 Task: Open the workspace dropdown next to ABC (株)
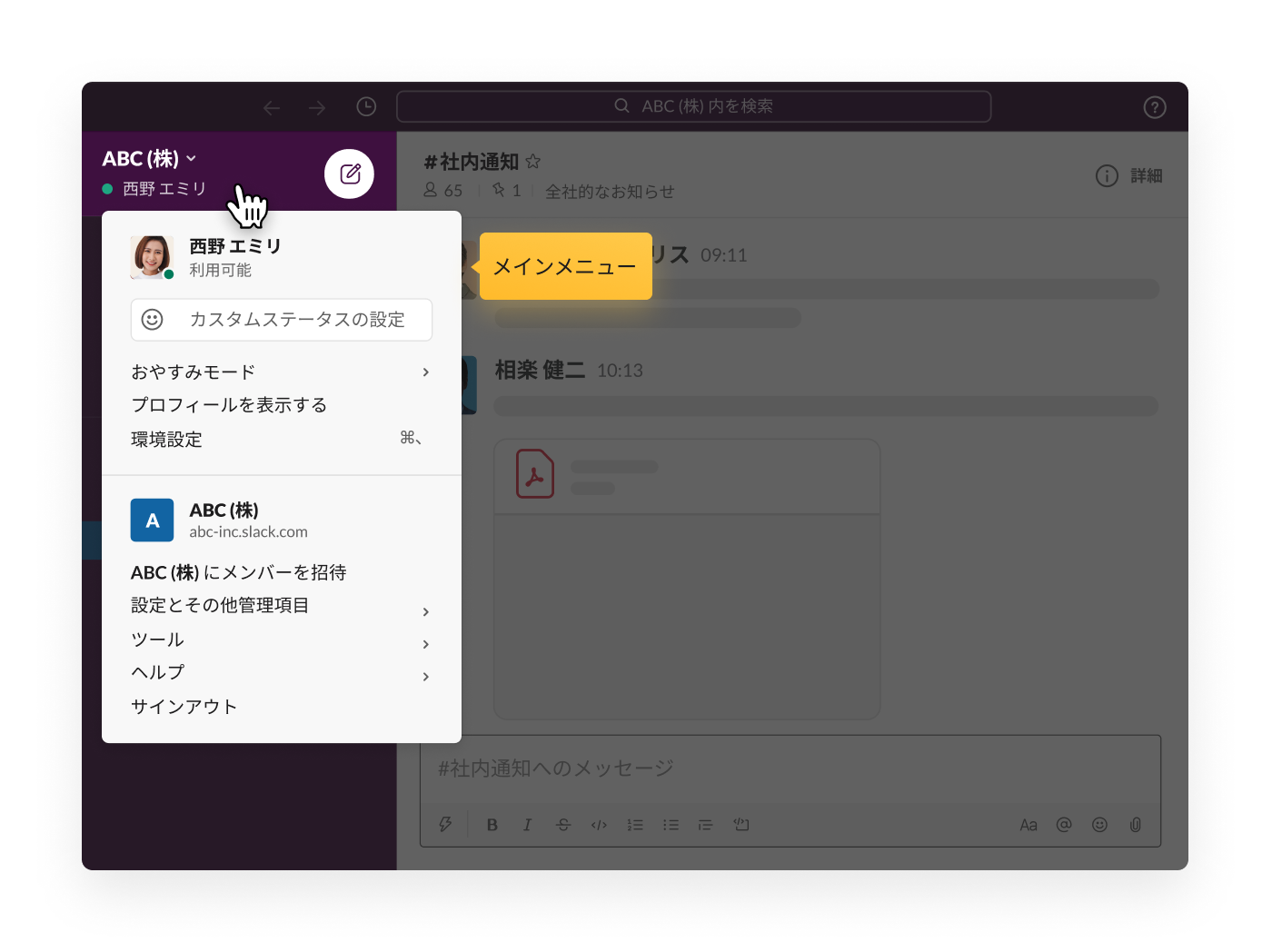pos(191,158)
